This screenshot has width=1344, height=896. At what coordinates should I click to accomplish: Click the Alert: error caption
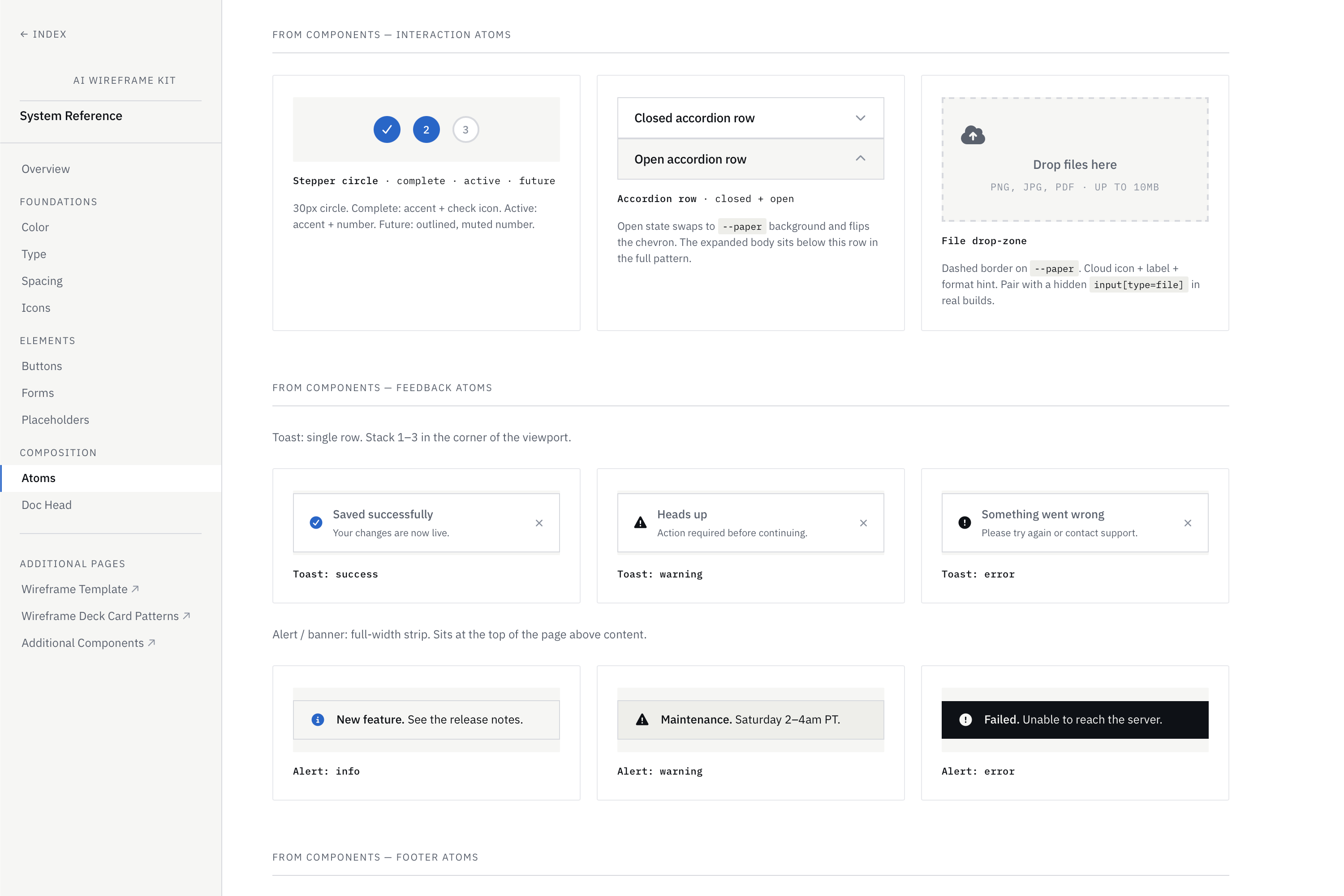coord(978,771)
